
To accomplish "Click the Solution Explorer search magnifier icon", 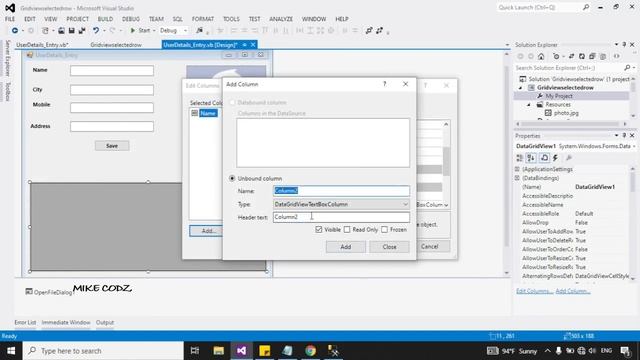I will [627, 68].
